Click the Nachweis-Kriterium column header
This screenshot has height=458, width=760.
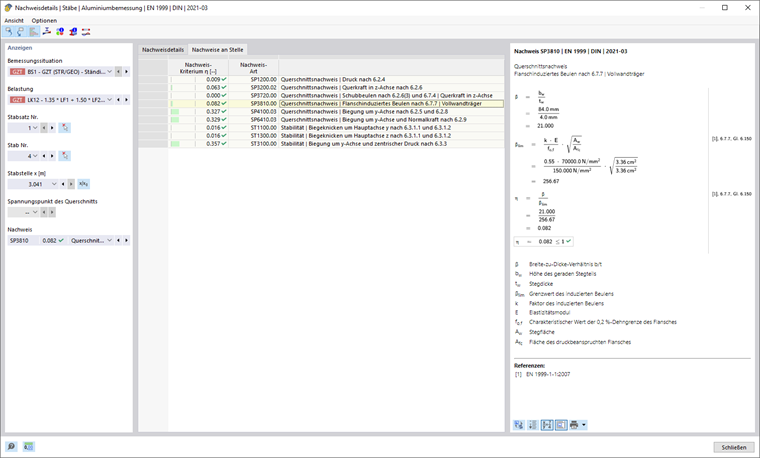[198, 68]
